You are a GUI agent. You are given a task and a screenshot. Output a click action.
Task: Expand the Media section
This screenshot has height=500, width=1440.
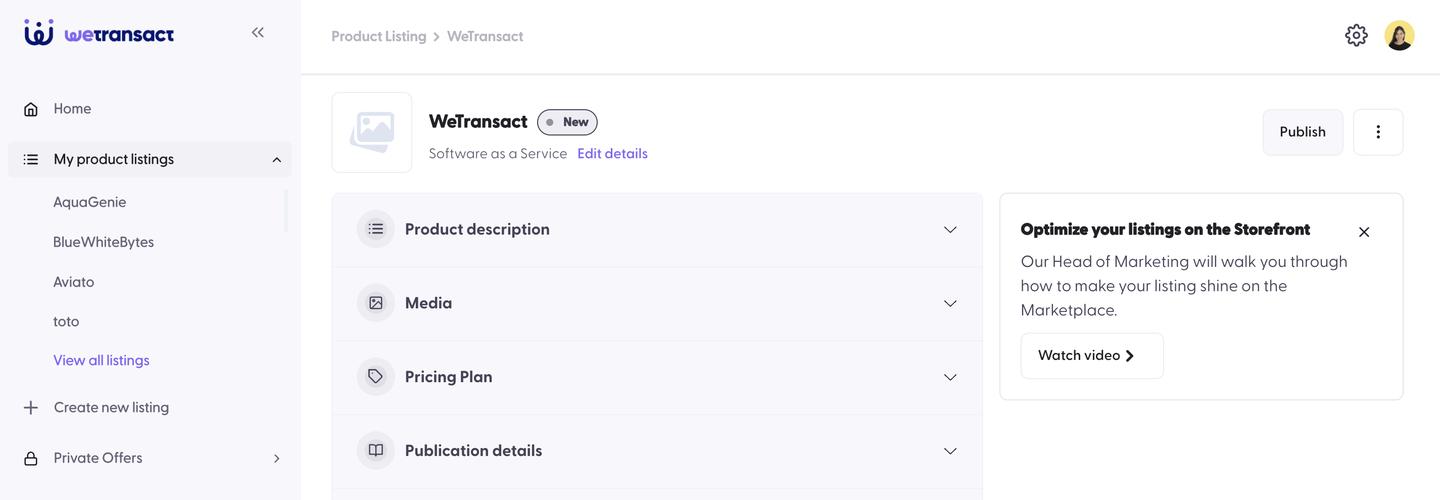pyautogui.click(x=950, y=304)
